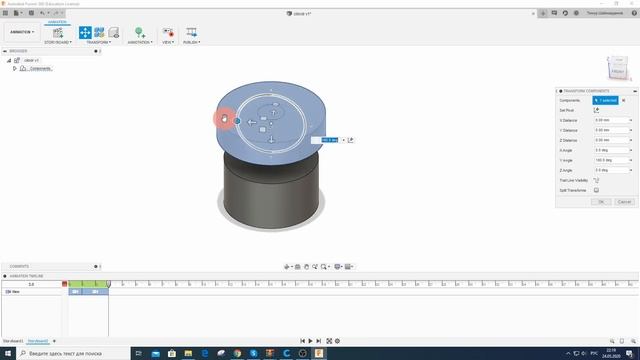
Task: Add a new storyboard plus button
Action: pos(54,341)
